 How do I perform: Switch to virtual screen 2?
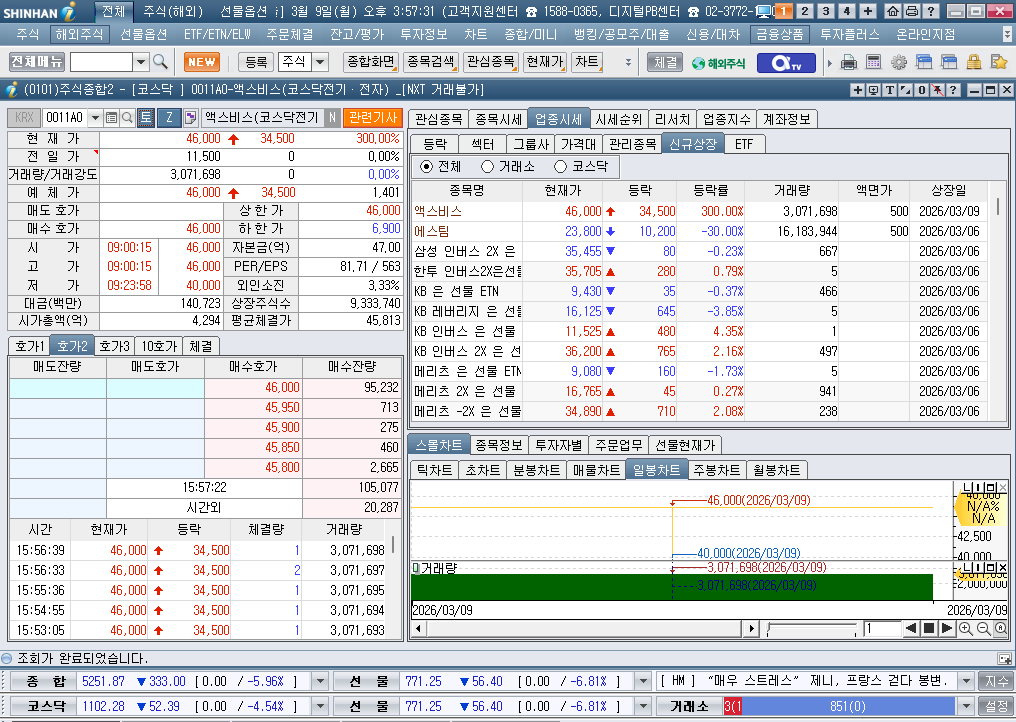click(x=804, y=11)
